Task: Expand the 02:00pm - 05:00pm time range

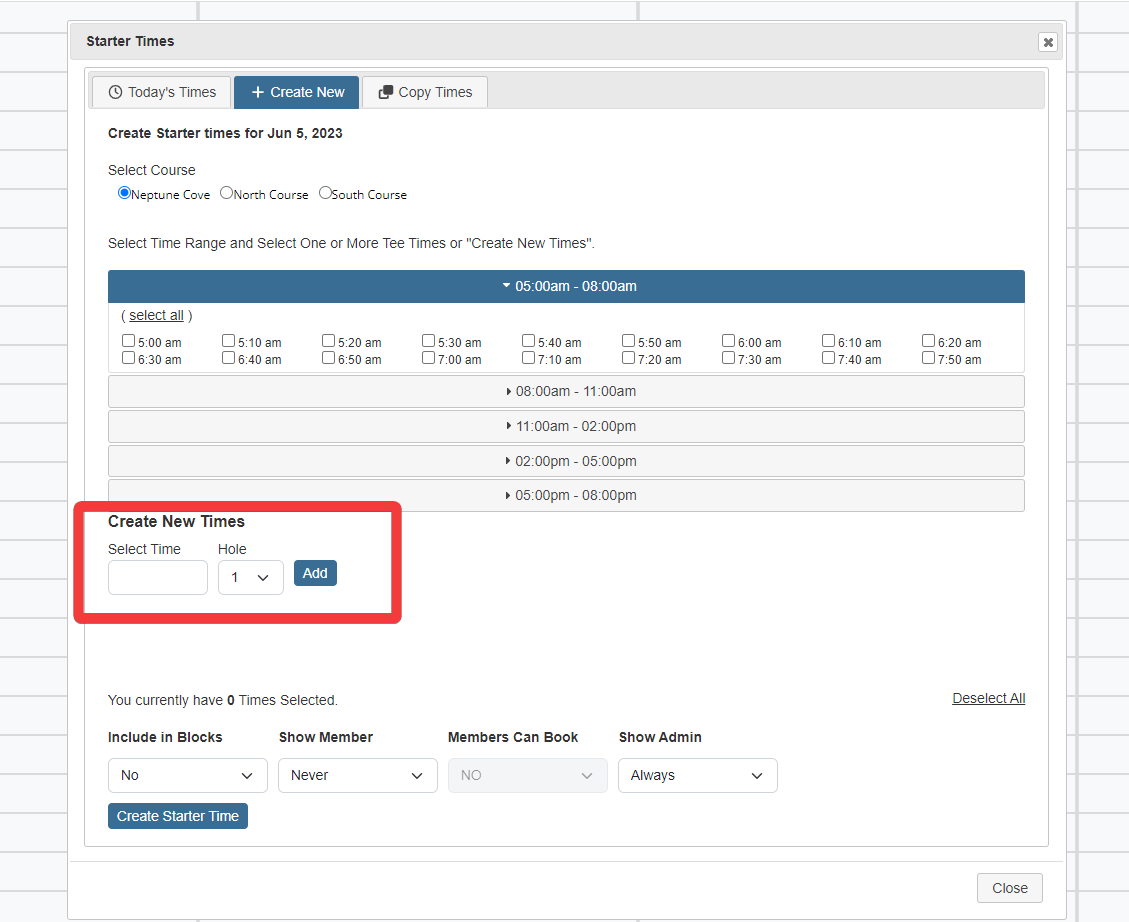Action: [x=566, y=460]
